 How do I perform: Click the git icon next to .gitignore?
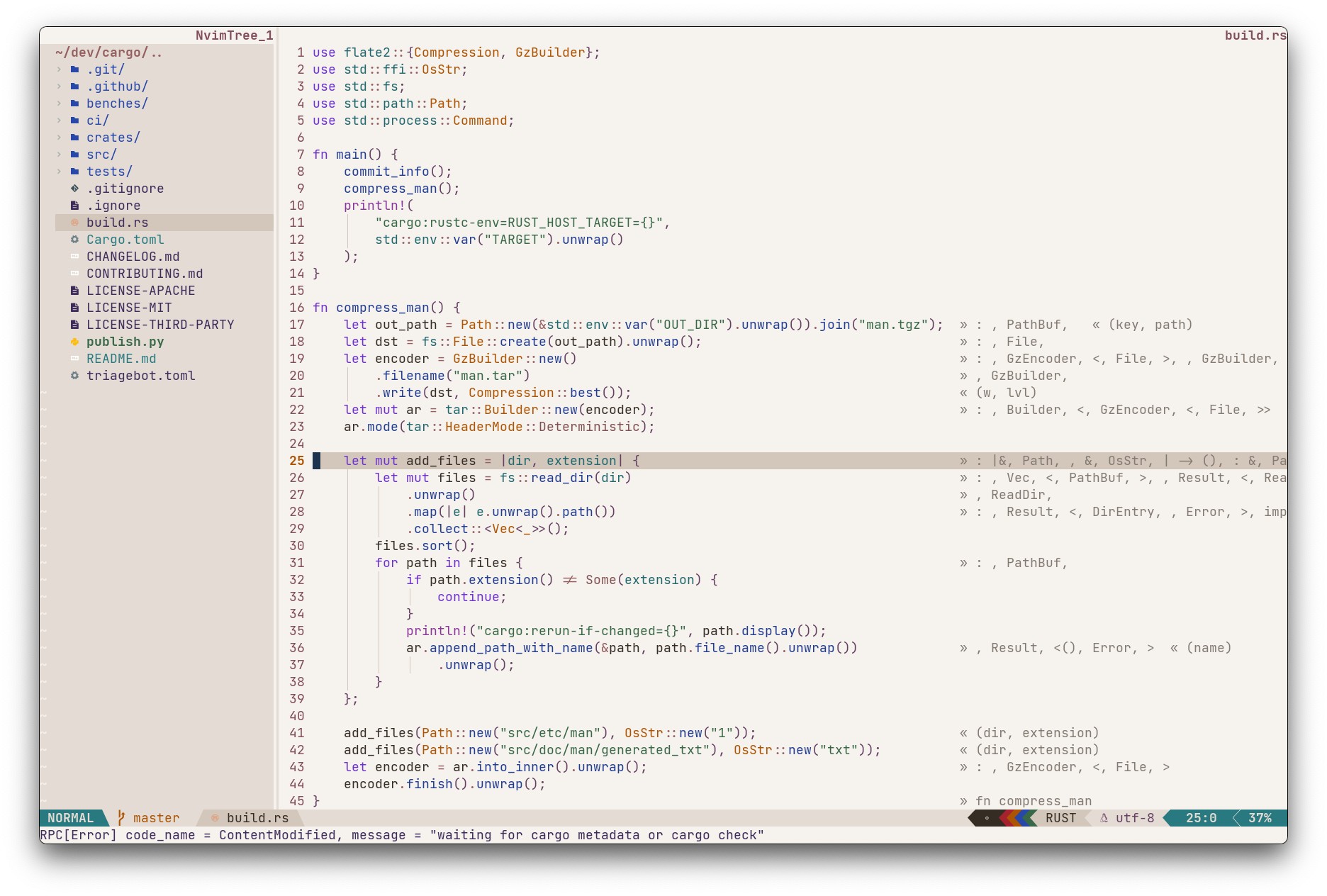click(74, 189)
